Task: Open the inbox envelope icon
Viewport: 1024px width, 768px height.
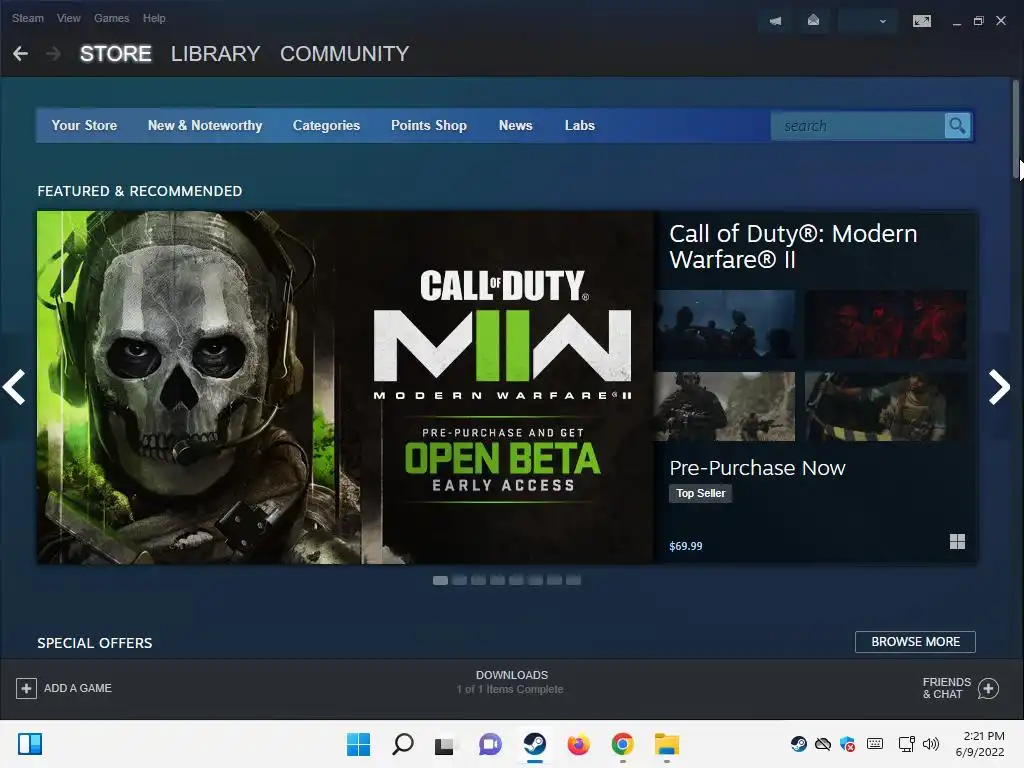Action: pos(813,21)
